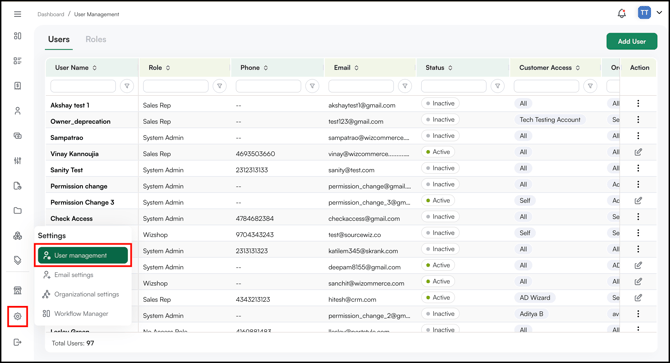
Task: Open the hamburger menu icon
Action: (x=18, y=14)
